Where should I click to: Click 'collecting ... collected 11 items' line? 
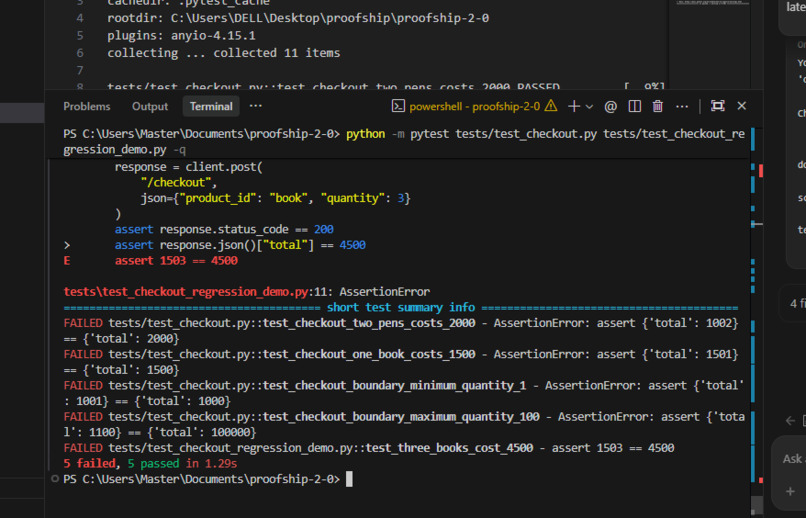(224, 53)
